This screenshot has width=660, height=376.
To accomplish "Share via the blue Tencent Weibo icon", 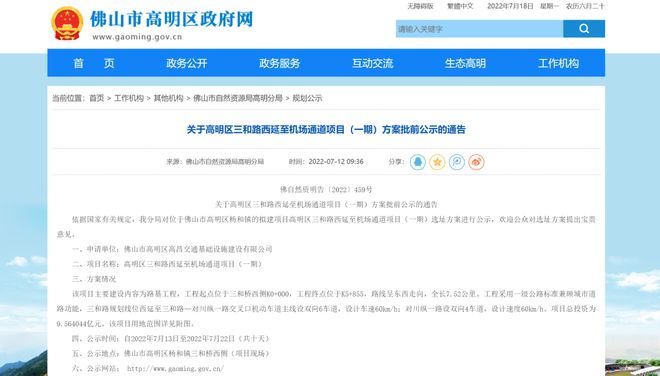I will click(x=457, y=162).
